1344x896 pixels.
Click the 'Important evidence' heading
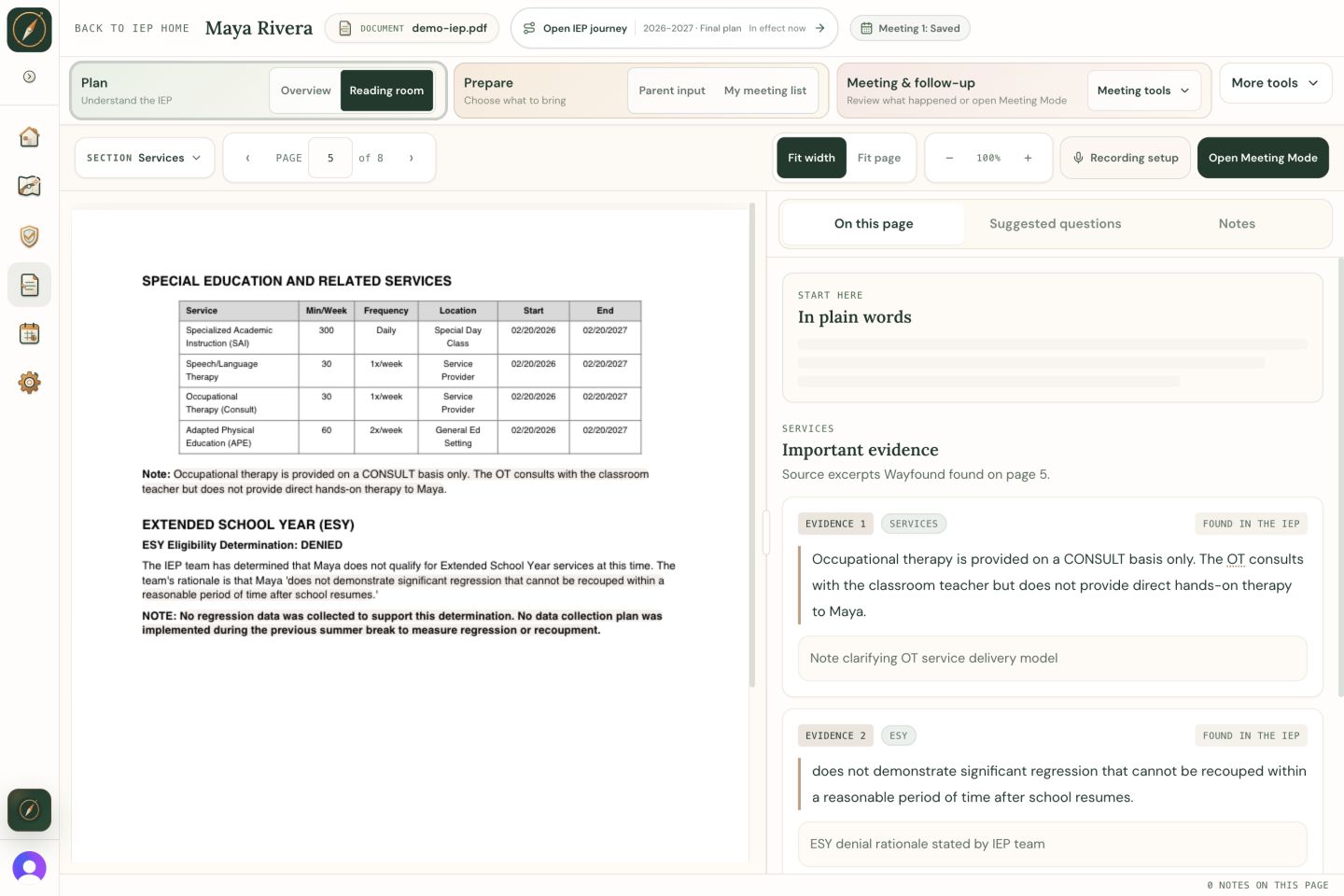coord(860,450)
